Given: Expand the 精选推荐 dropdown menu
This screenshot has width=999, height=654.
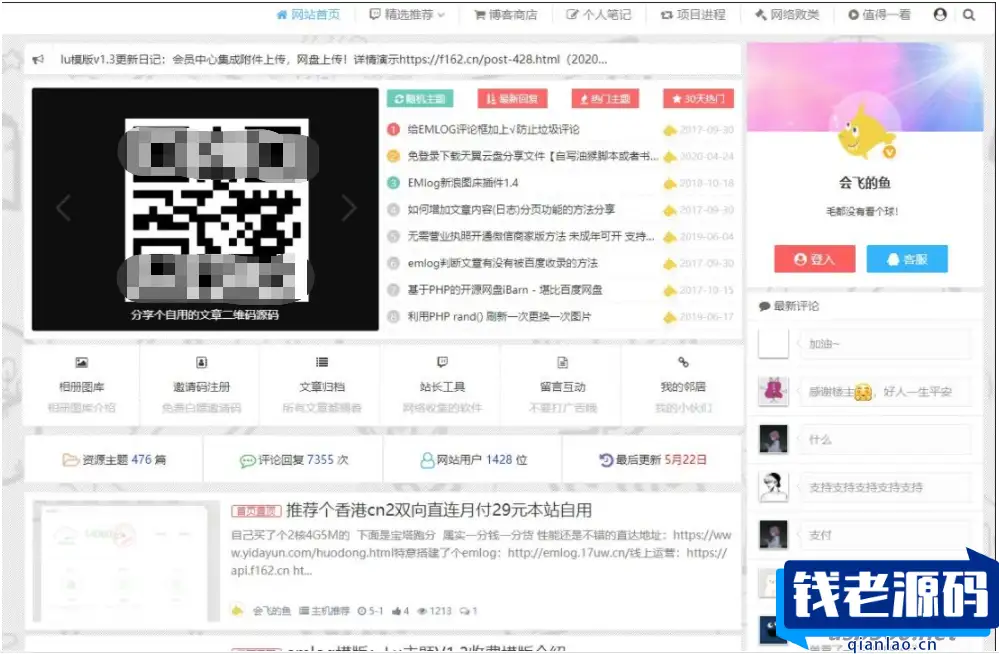Looking at the screenshot, I should (407, 15).
